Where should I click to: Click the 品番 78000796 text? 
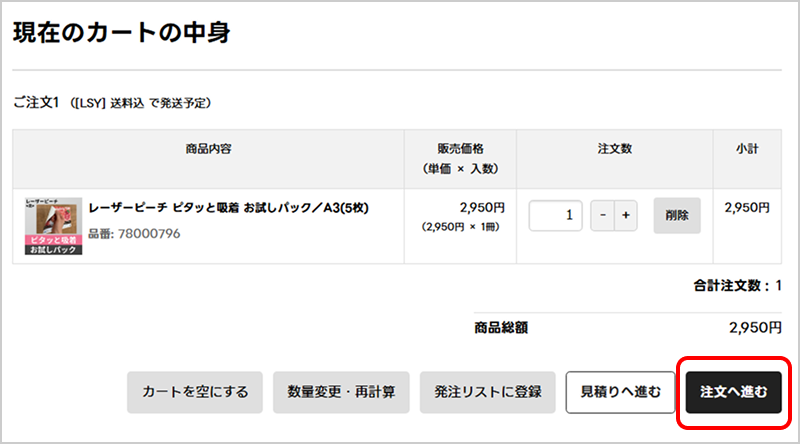pyautogui.click(x=134, y=234)
